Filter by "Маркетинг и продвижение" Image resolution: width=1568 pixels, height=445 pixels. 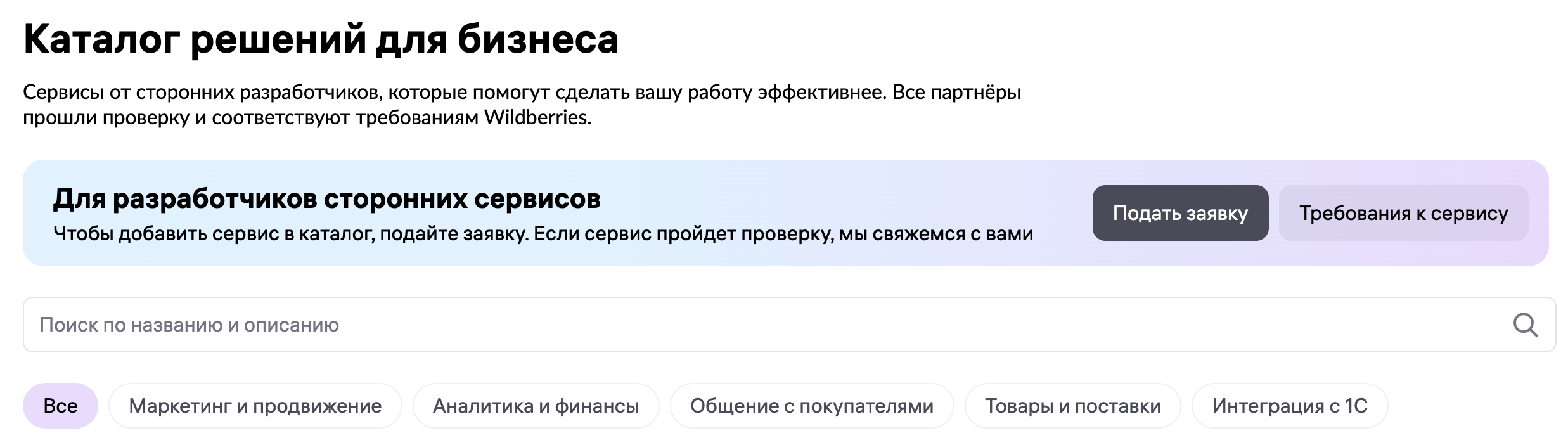point(255,406)
